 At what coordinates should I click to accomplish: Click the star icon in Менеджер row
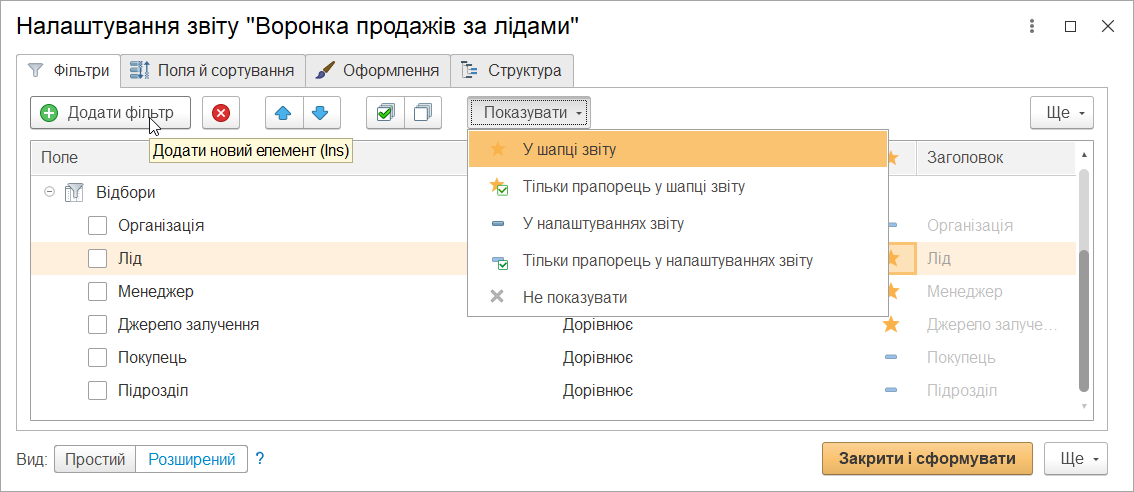(x=892, y=292)
